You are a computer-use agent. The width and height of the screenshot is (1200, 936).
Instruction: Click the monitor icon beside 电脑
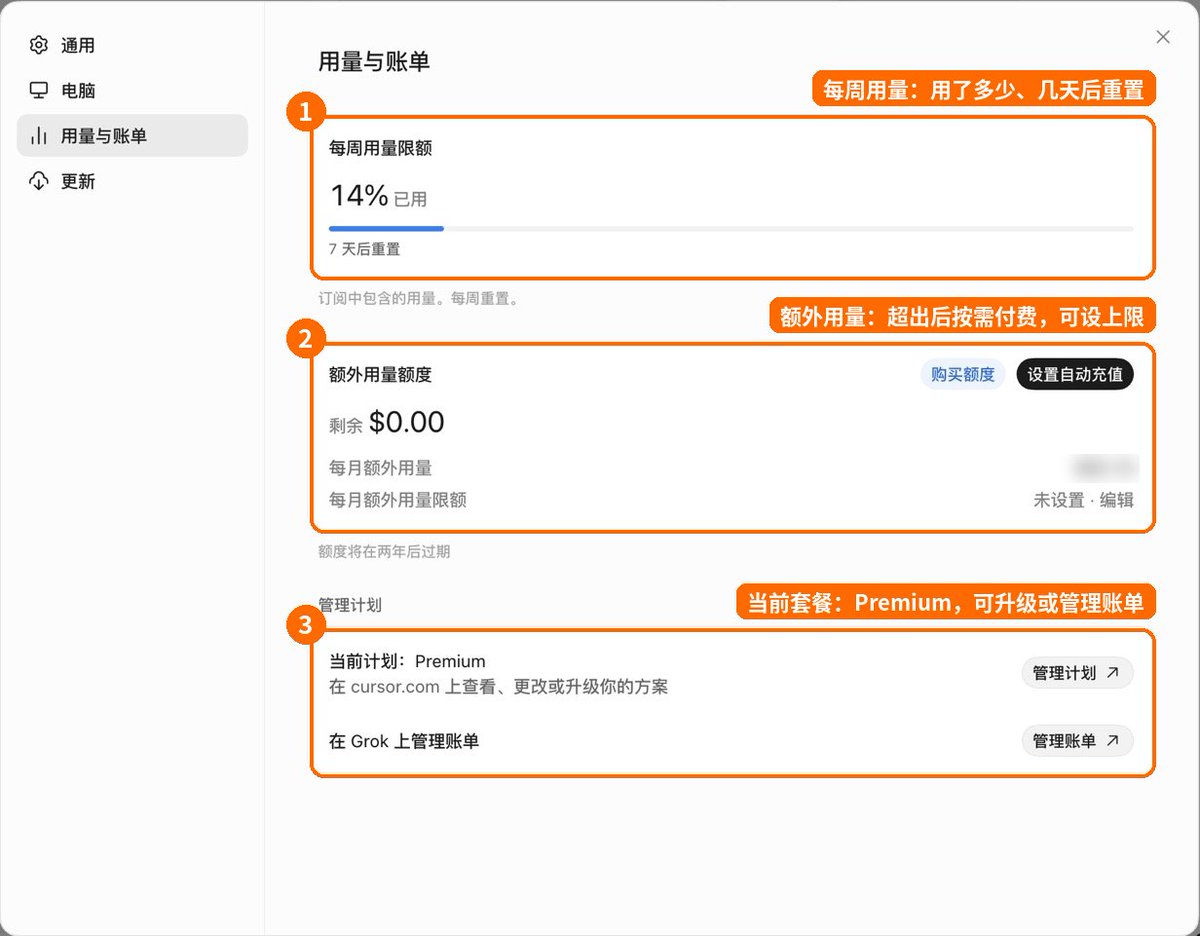pyautogui.click(x=39, y=90)
